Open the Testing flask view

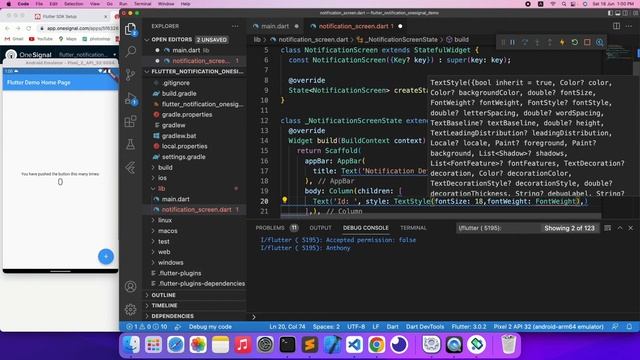(x=131, y=144)
